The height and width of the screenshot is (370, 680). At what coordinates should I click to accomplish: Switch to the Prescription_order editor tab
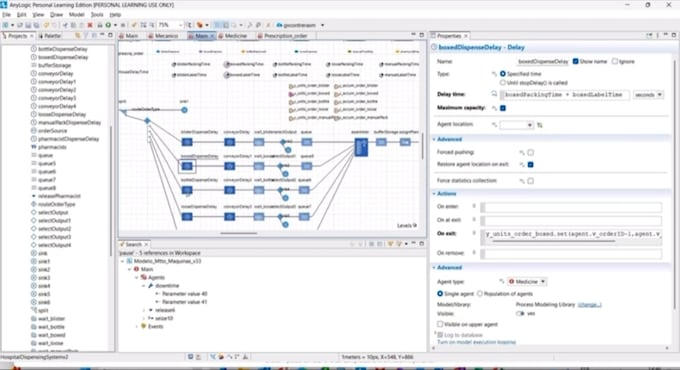(x=285, y=36)
